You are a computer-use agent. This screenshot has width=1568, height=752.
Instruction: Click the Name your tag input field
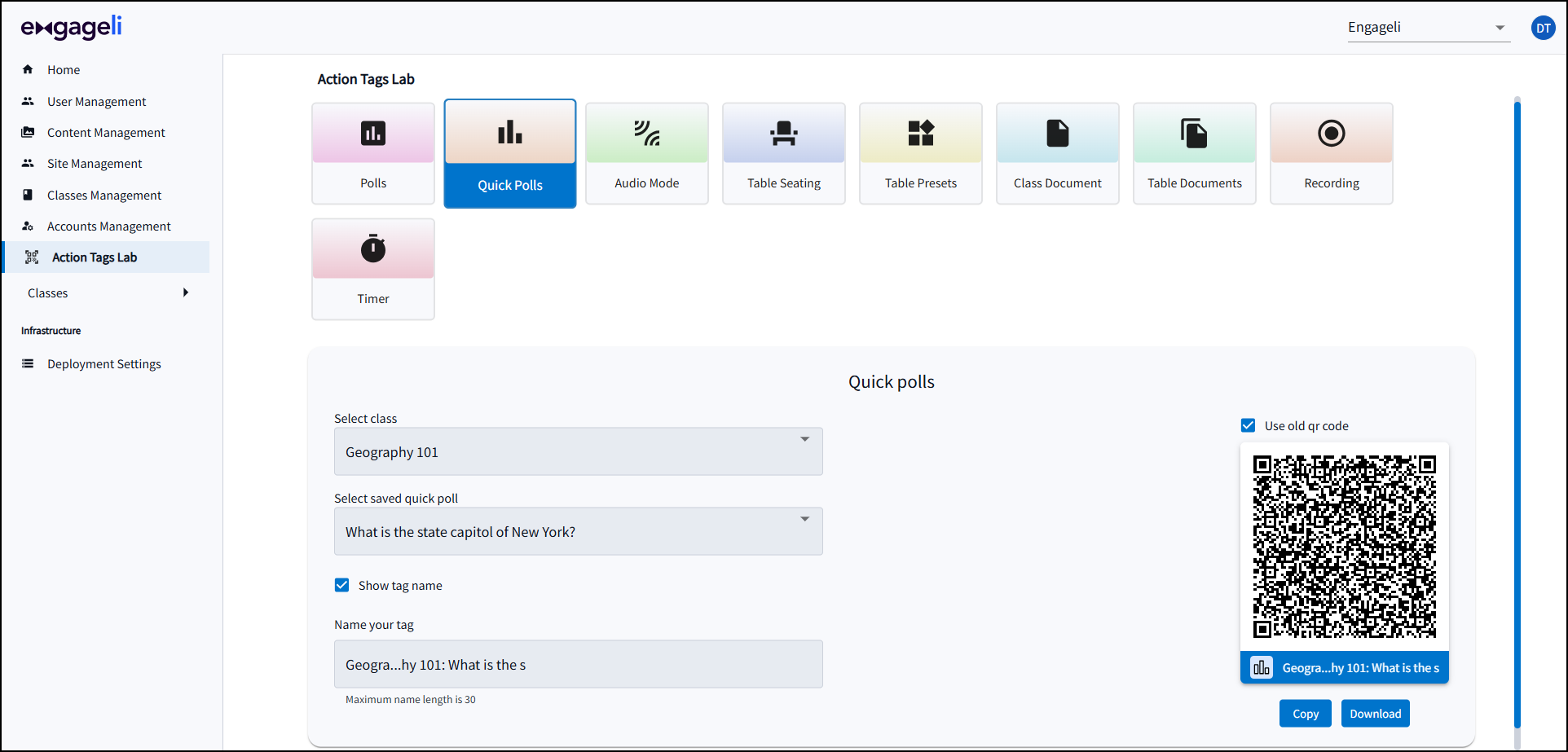579,664
